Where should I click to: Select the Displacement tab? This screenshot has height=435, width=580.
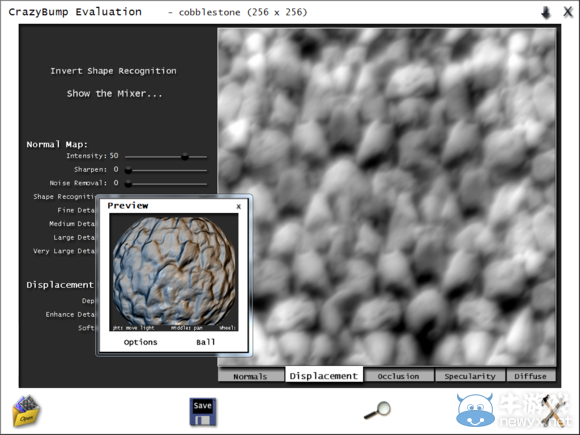tap(324, 375)
